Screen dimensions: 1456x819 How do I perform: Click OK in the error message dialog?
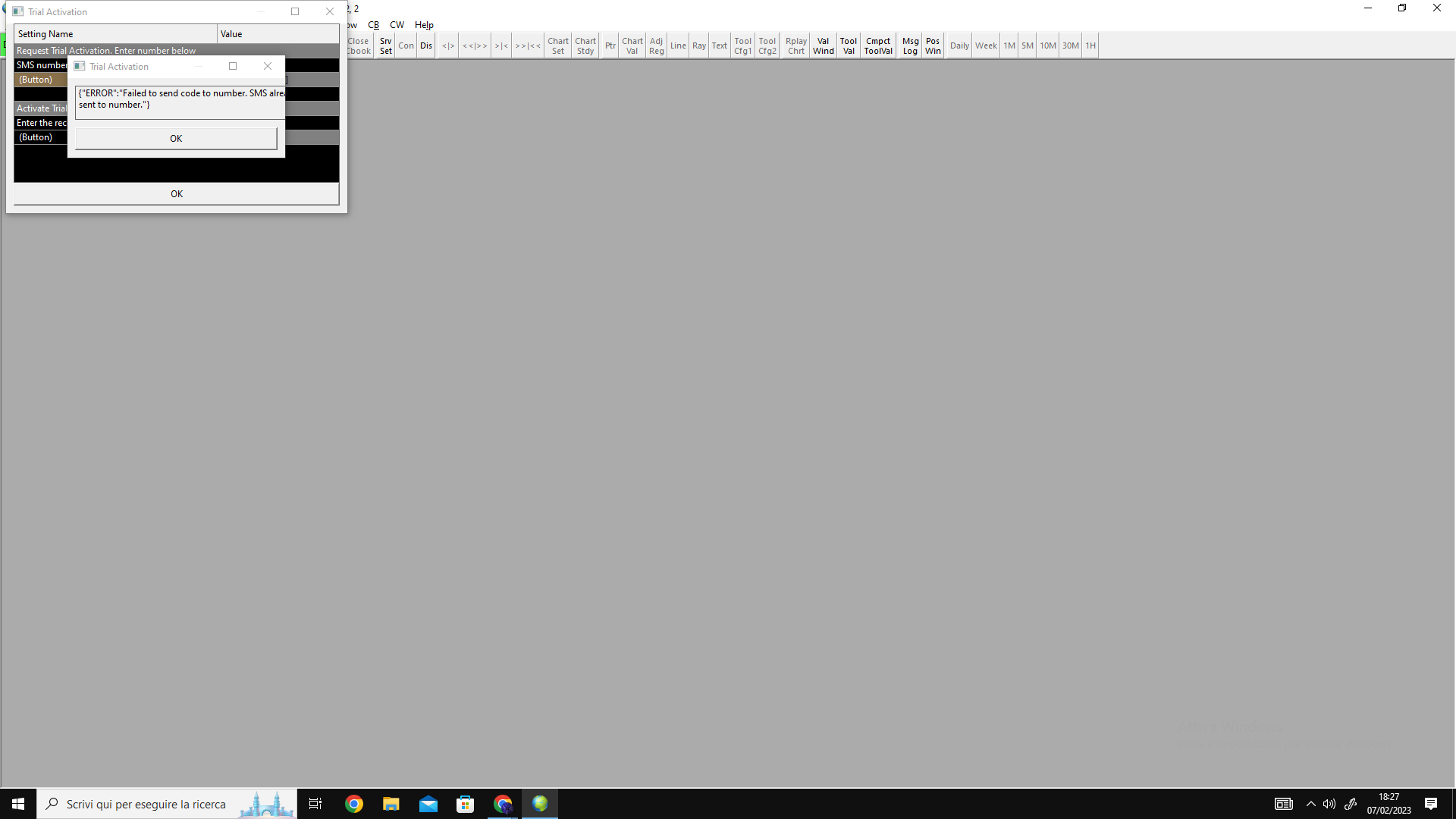click(176, 139)
